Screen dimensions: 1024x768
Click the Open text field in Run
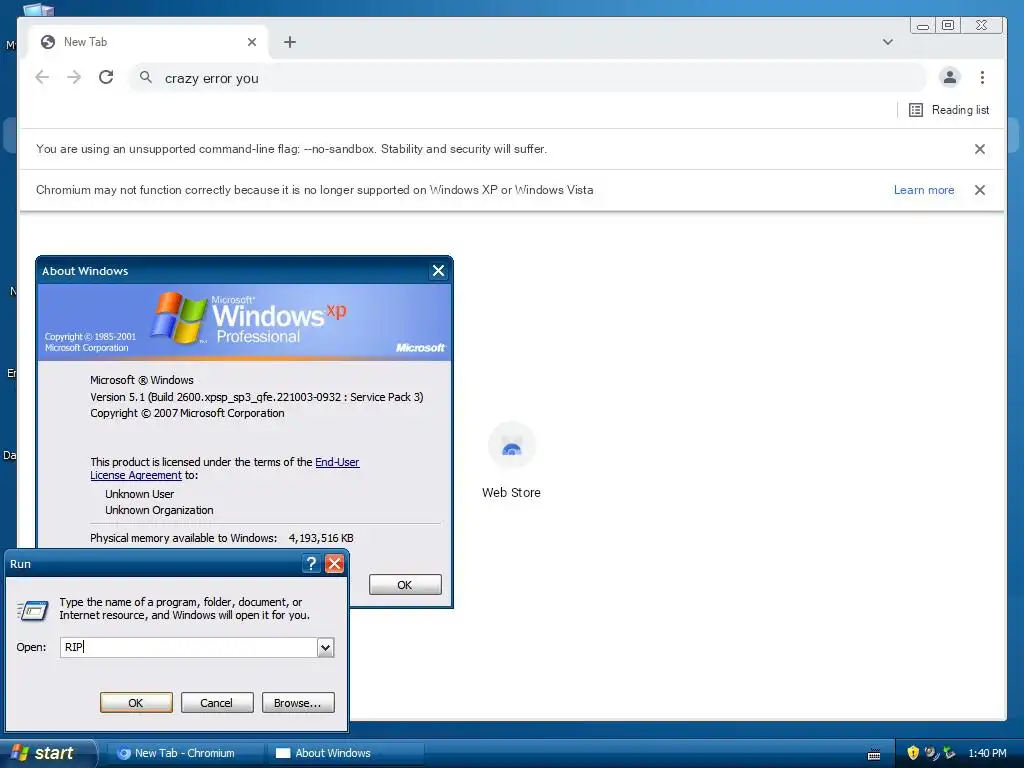click(189, 647)
